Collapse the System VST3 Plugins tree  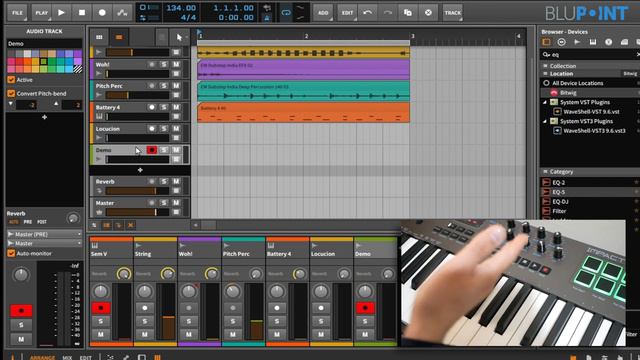pos(544,121)
